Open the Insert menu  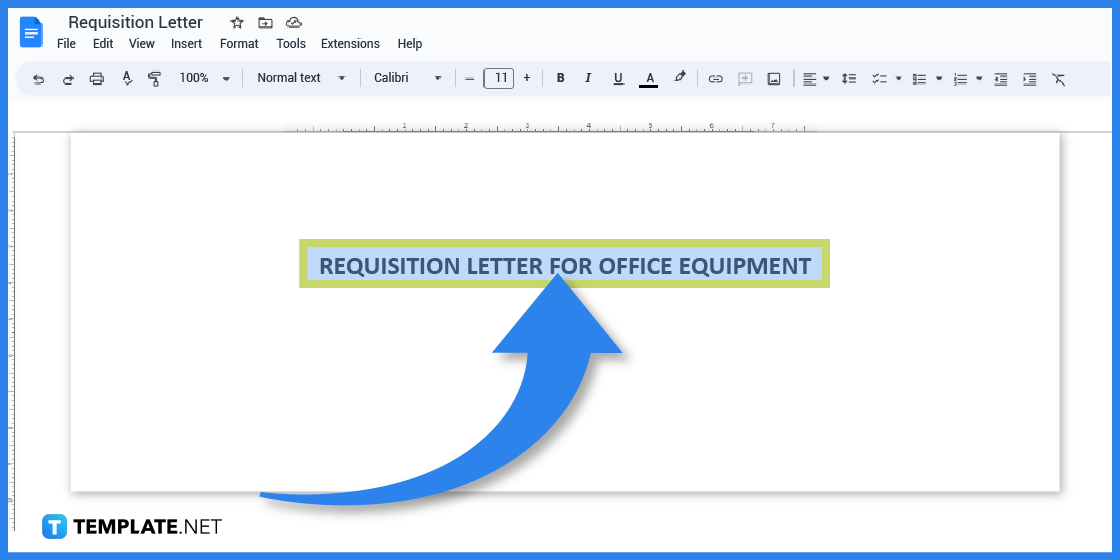(186, 44)
